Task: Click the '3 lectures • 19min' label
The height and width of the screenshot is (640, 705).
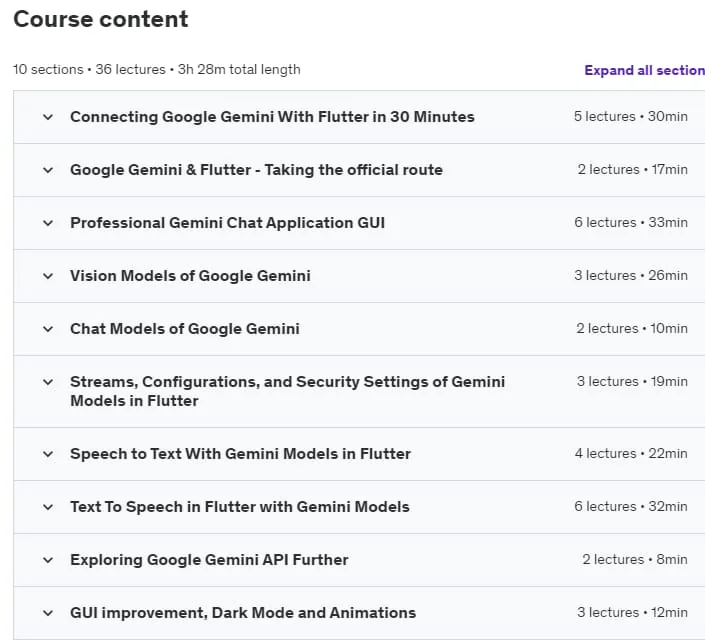Action: [632, 382]
